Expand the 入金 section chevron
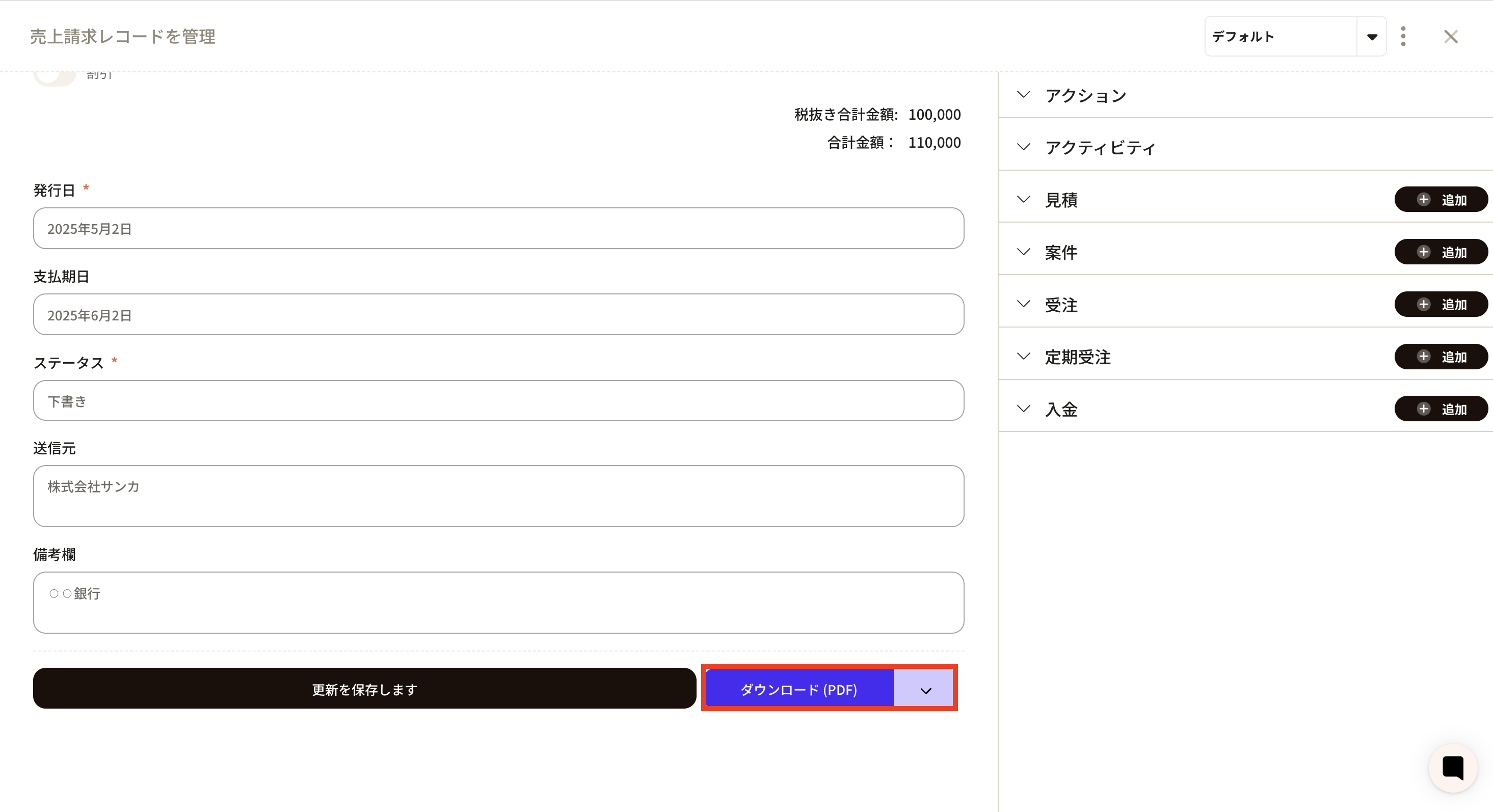Viewport: 1493px width, 812px height. pos(1024,409)
